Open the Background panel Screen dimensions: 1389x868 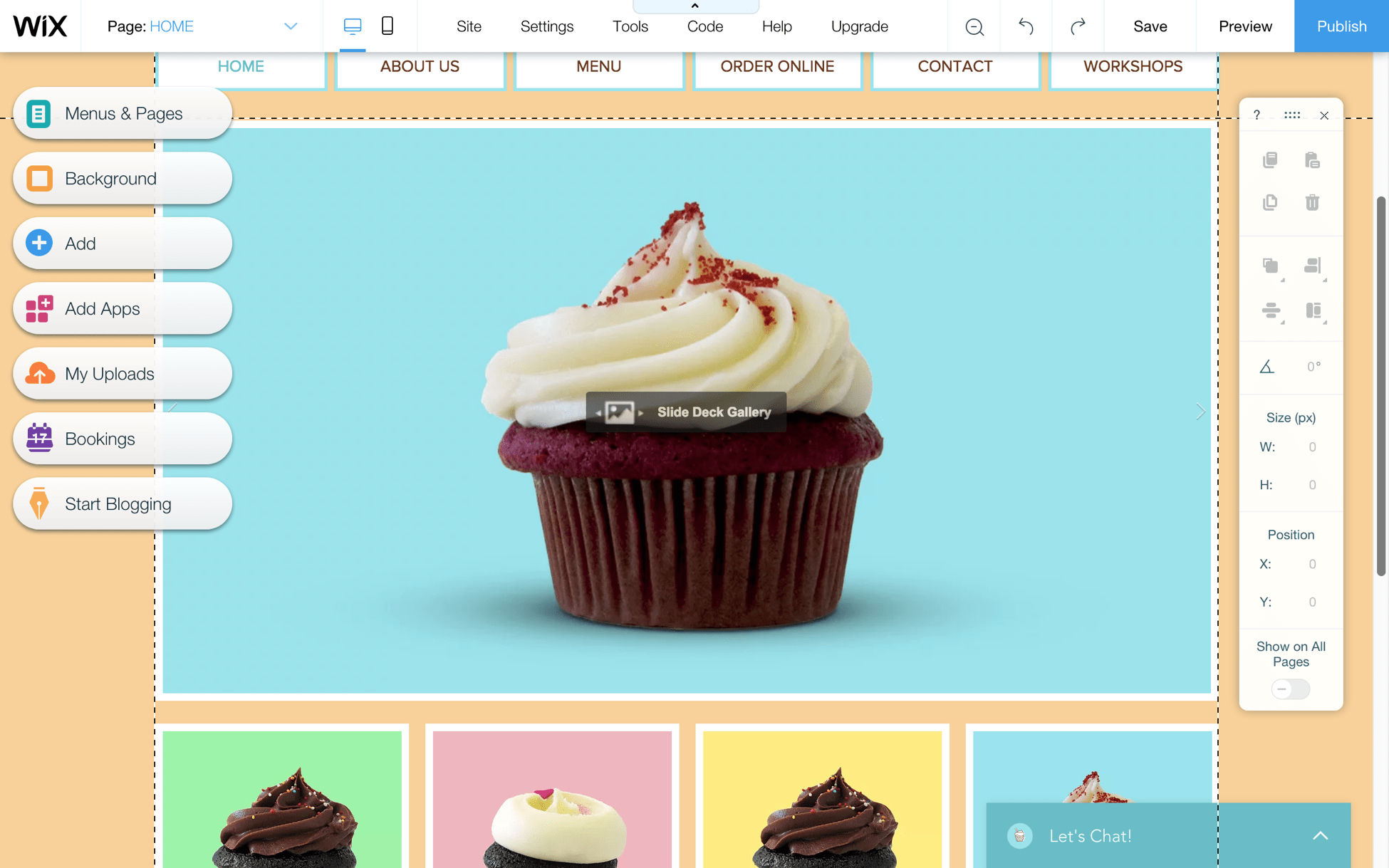(x=123, y=178)
